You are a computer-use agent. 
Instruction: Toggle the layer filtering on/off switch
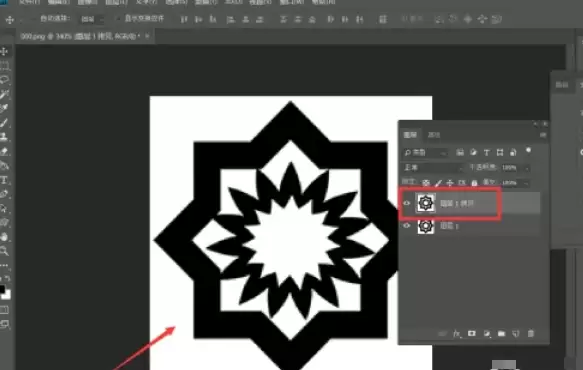[x=528, y=151]
